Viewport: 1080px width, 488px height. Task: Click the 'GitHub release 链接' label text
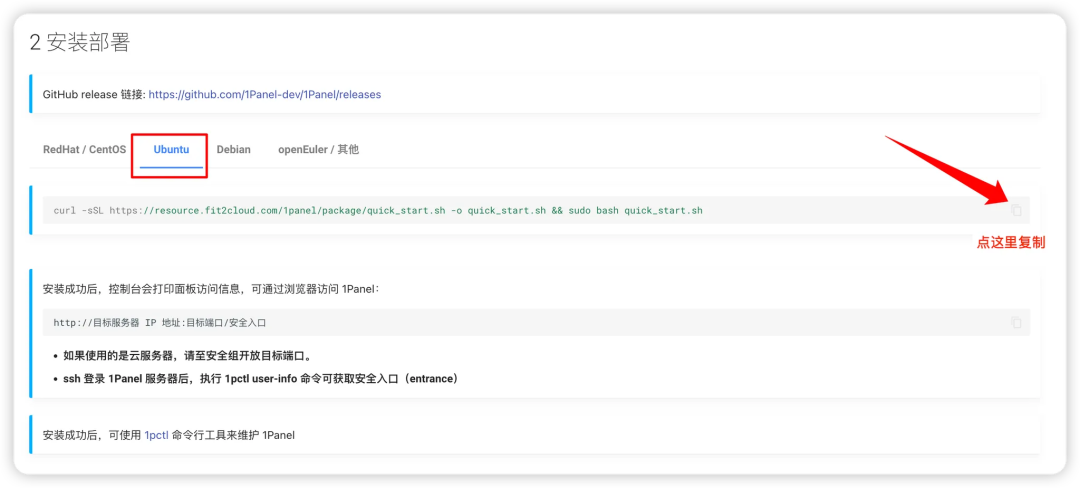[94, 94]
